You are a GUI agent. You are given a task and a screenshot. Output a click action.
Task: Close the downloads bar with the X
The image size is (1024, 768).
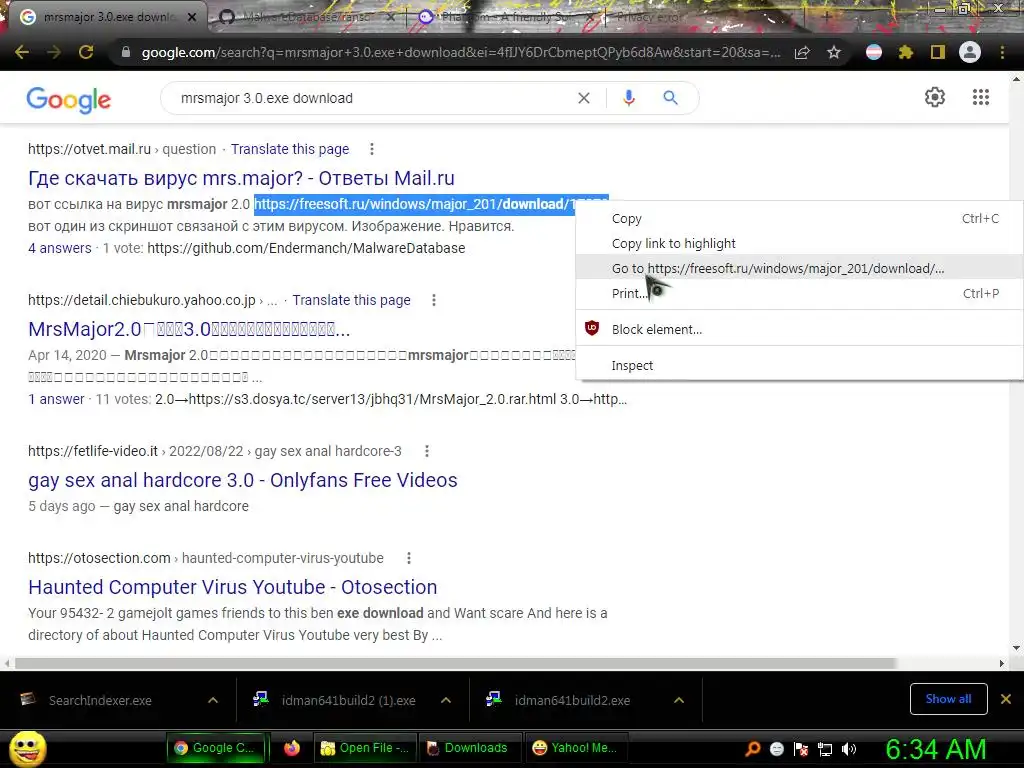click(1006, 699)
